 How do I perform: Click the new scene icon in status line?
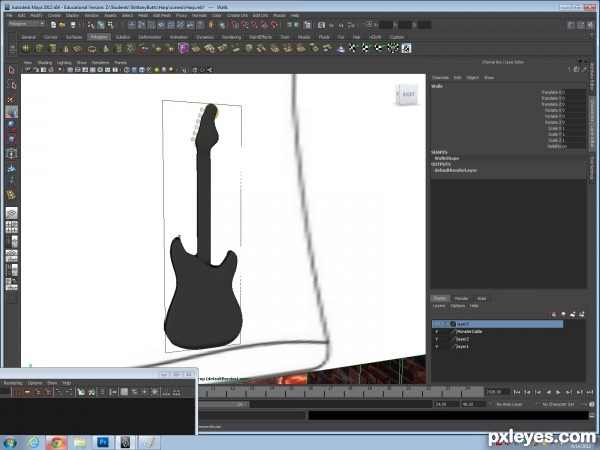(53, 25)
